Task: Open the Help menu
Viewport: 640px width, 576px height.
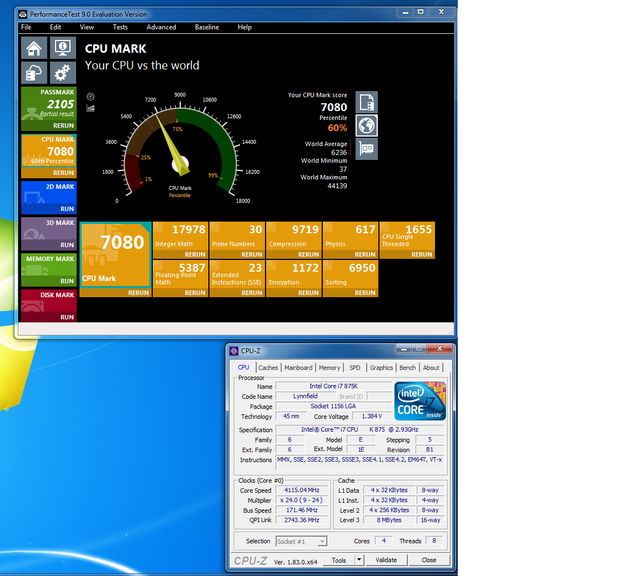Action: coord(244,27)
